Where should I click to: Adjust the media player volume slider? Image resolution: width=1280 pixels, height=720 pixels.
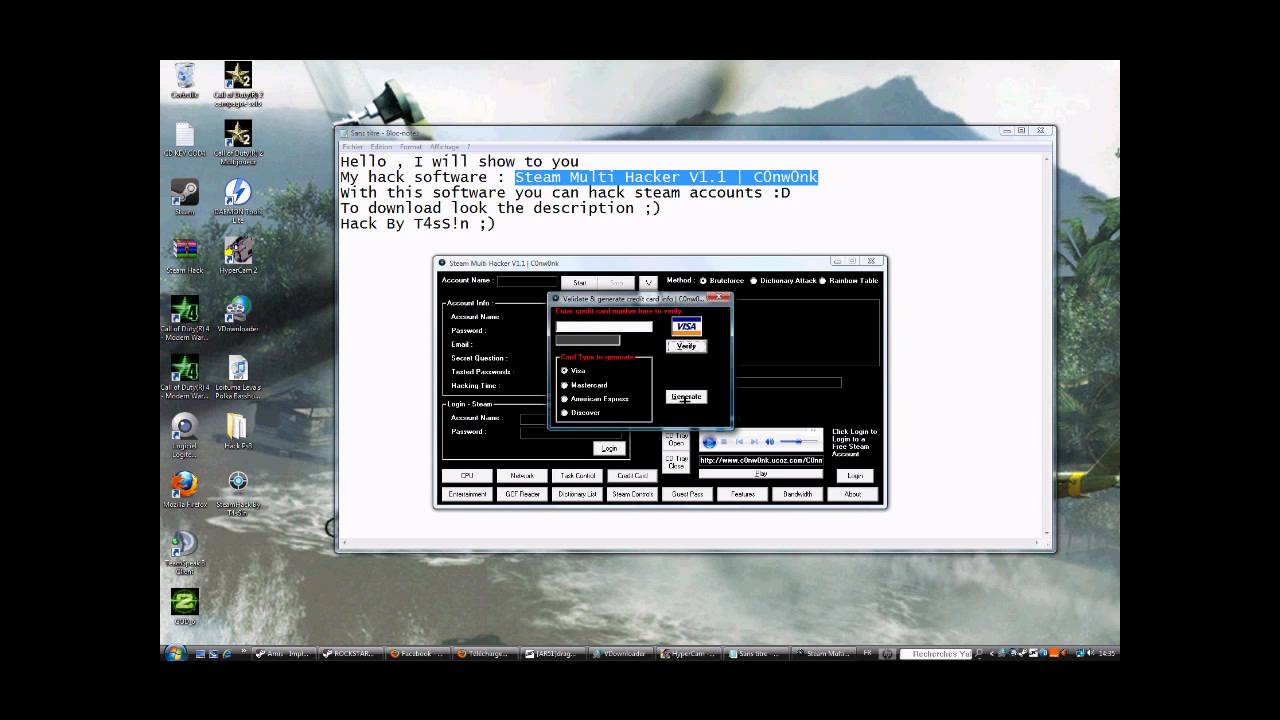tap(798, 441)
